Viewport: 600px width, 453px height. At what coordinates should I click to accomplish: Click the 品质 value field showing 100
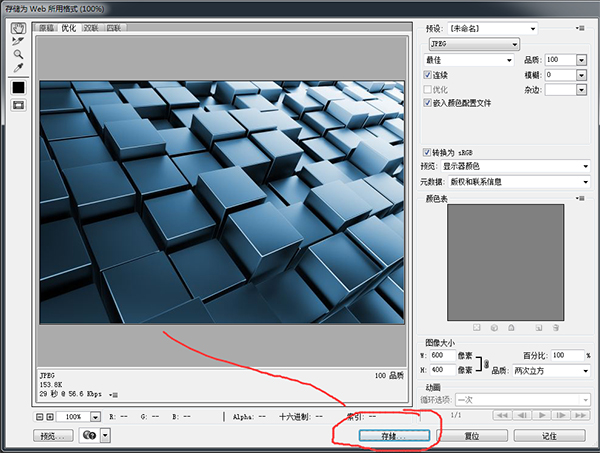(561, 60)
